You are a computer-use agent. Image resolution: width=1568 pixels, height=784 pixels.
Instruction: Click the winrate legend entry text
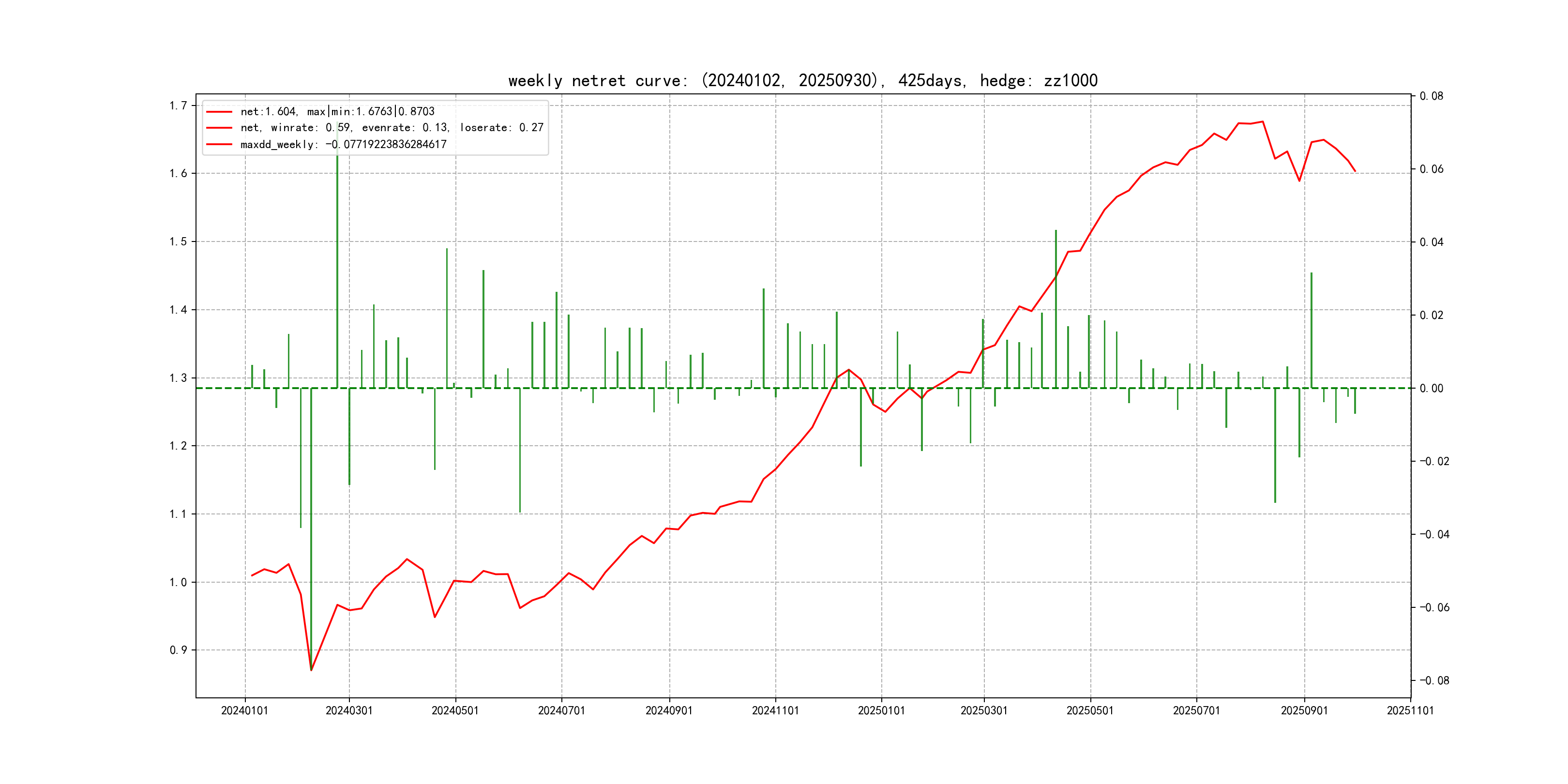392,127
